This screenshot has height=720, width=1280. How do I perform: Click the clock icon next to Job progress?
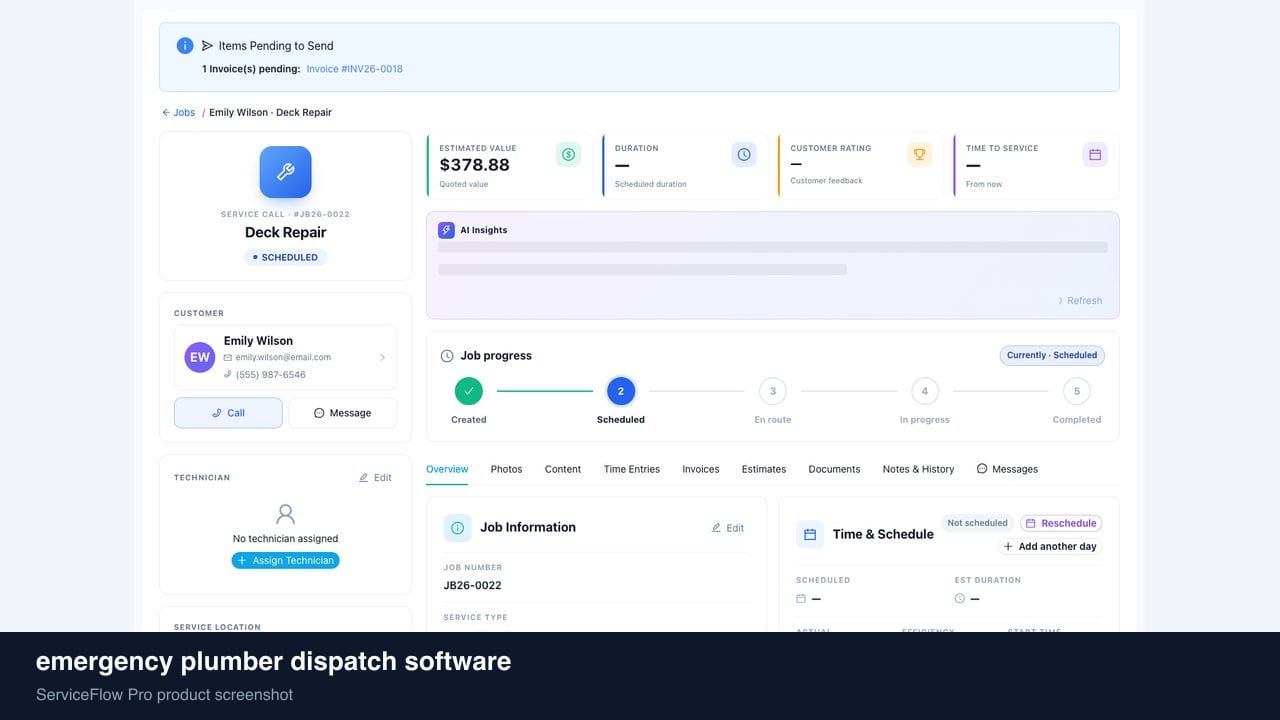(447, 356)
